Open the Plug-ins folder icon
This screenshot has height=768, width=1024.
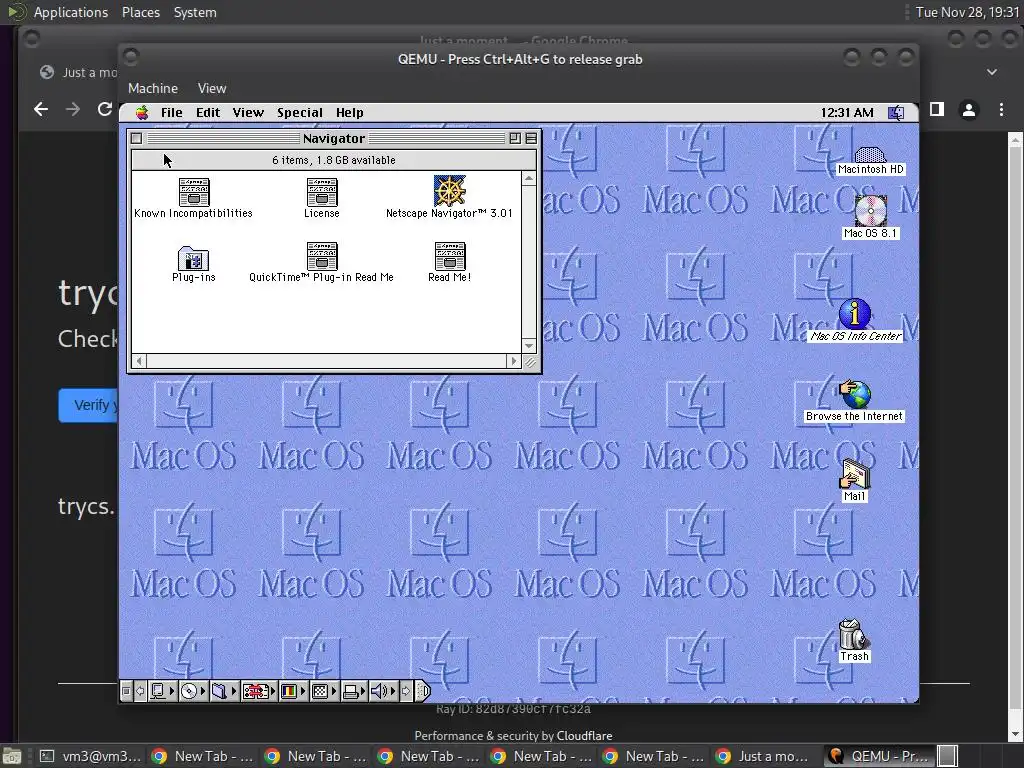[x=193, y=259]
